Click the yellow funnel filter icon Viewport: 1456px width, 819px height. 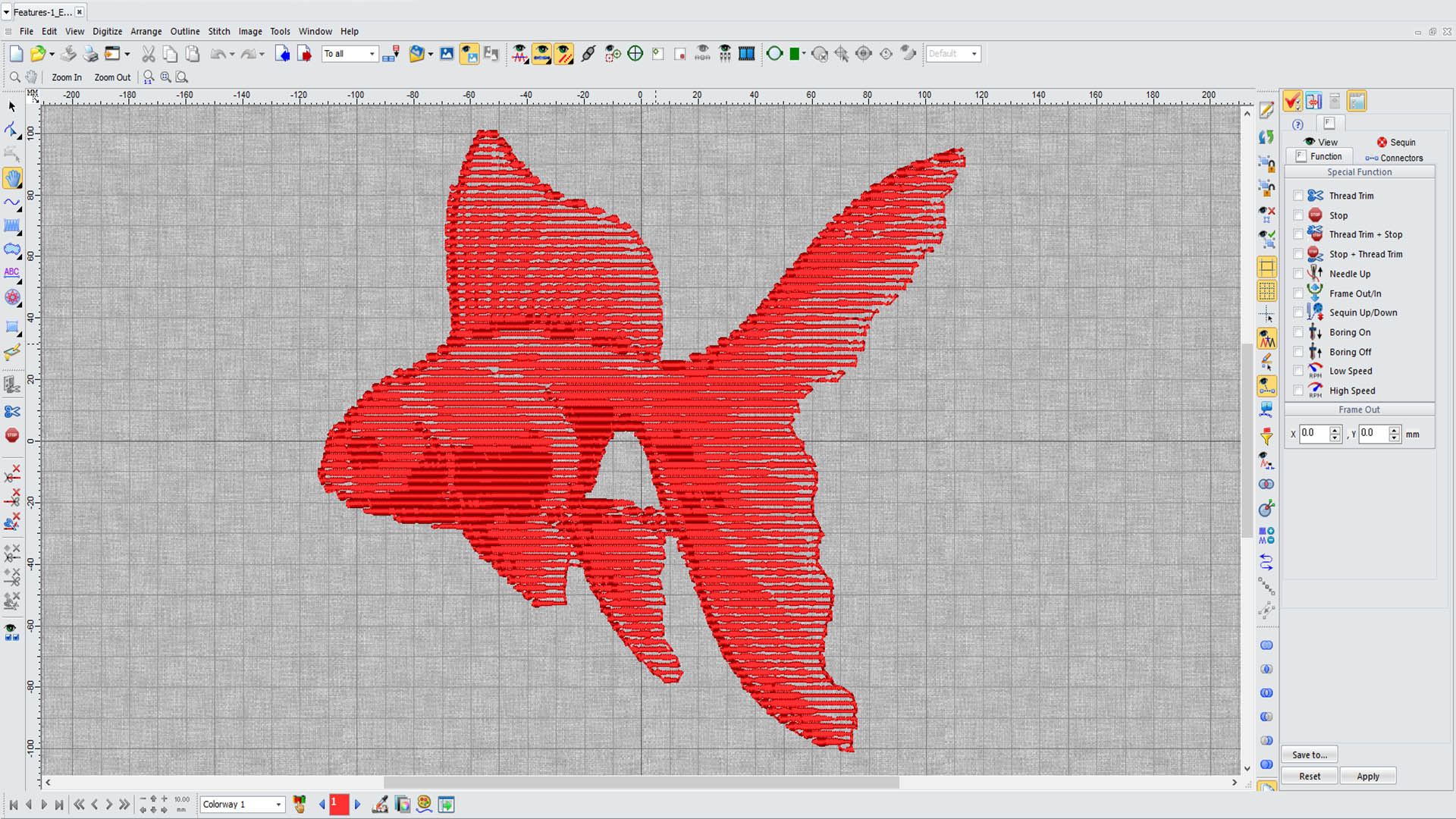coord(1266,436)
